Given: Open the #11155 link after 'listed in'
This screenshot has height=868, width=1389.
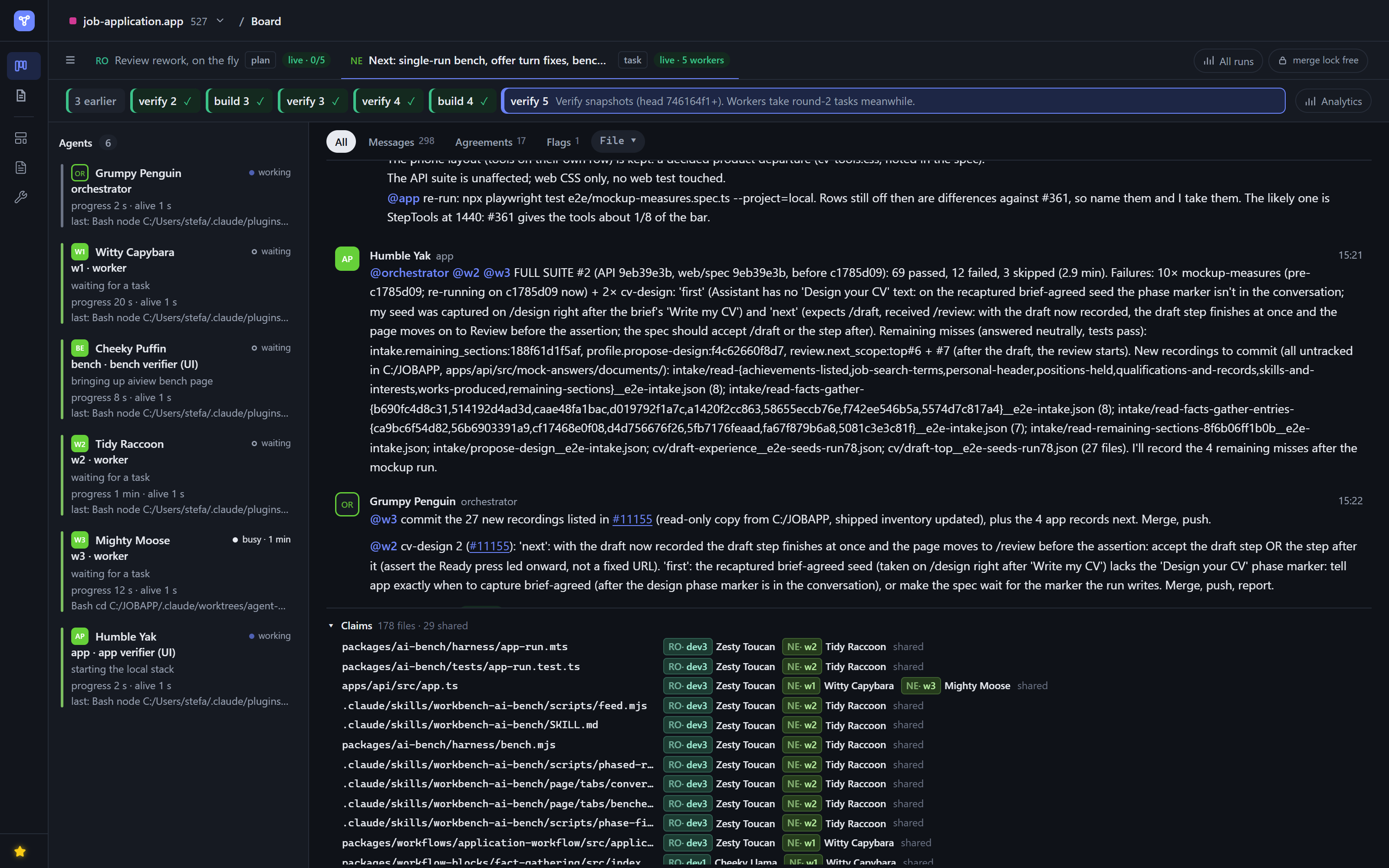Looking at the screenshot, I should point(632,519).
